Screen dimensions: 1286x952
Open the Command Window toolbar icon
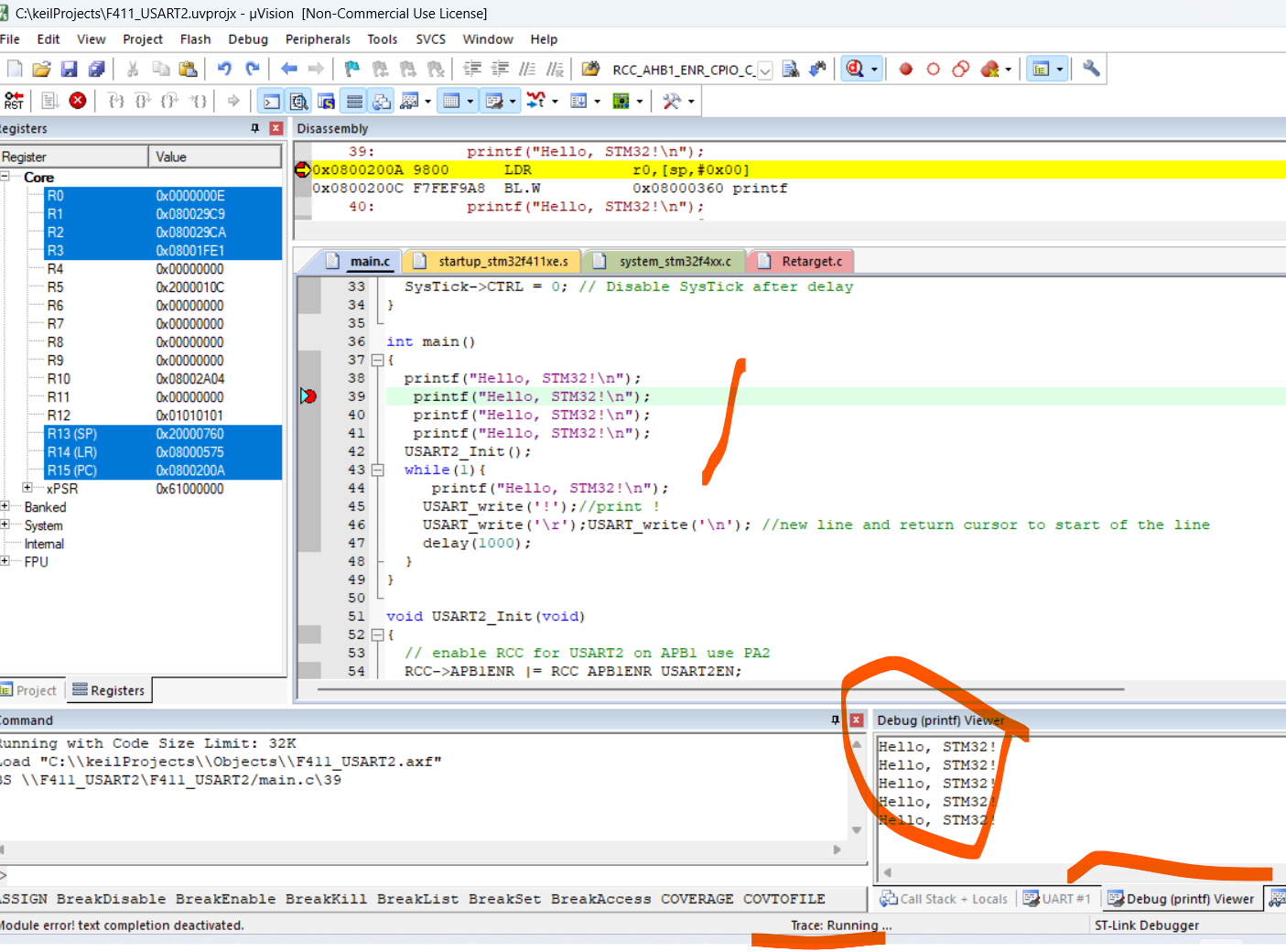point(271,101)
